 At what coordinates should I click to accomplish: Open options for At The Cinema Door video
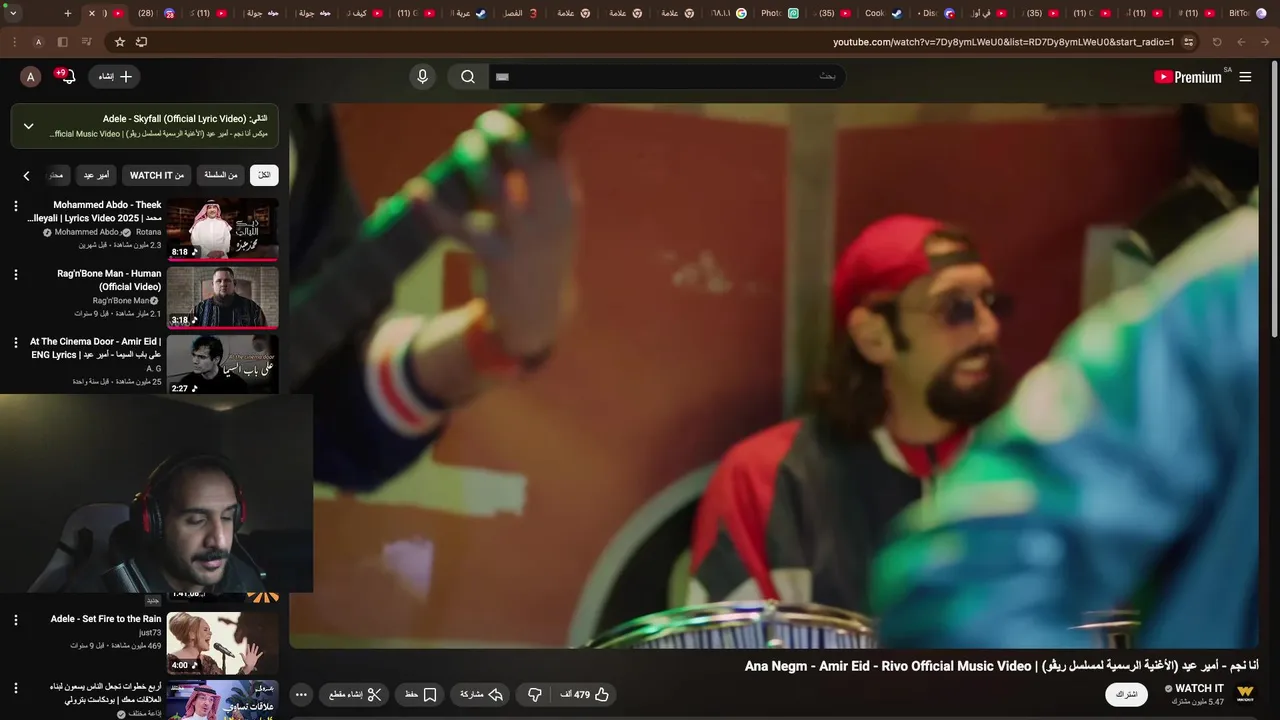pyautogui.click(x=15, y=342)
